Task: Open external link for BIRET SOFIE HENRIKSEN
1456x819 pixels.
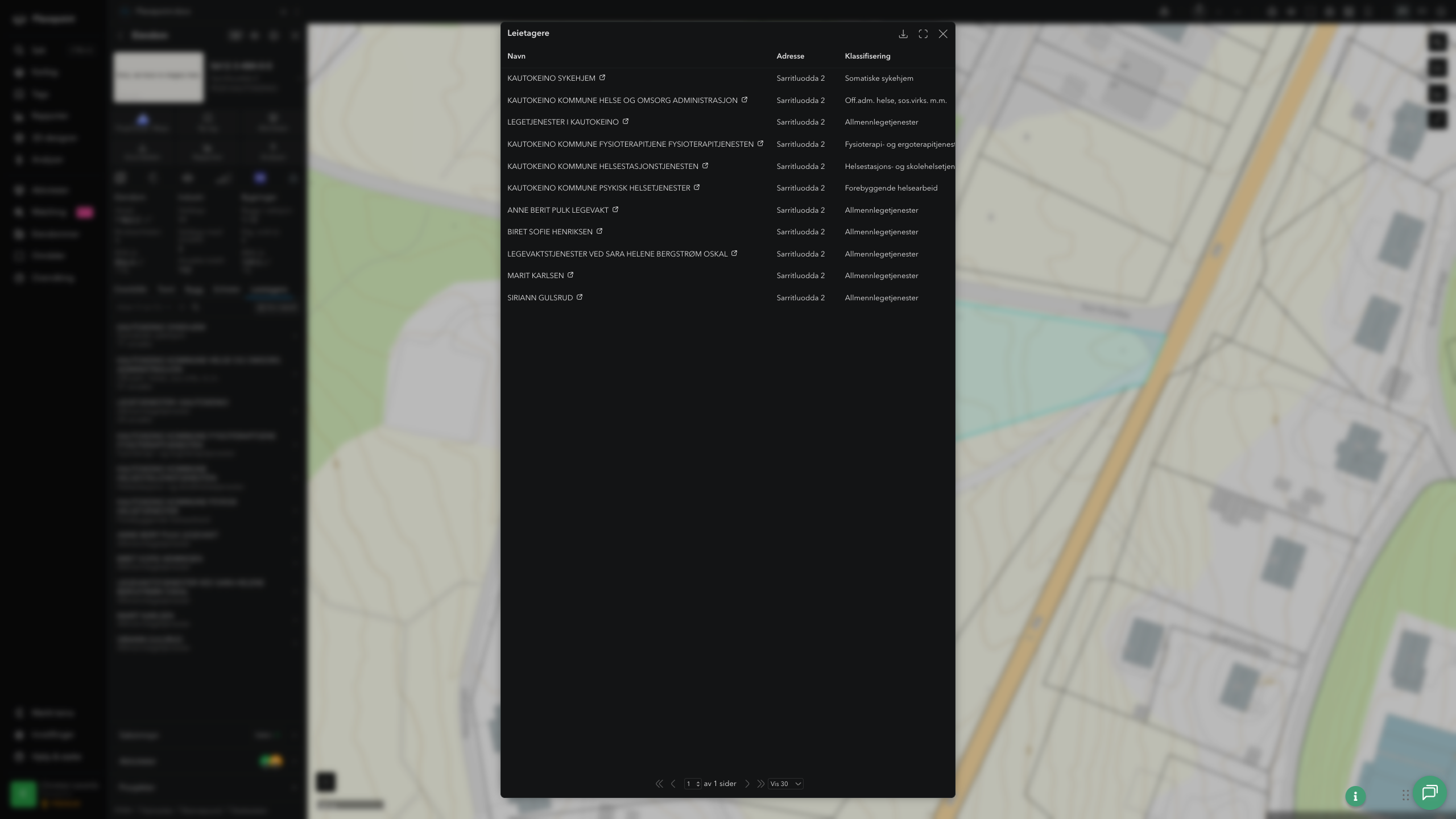Action: [599, 231]
